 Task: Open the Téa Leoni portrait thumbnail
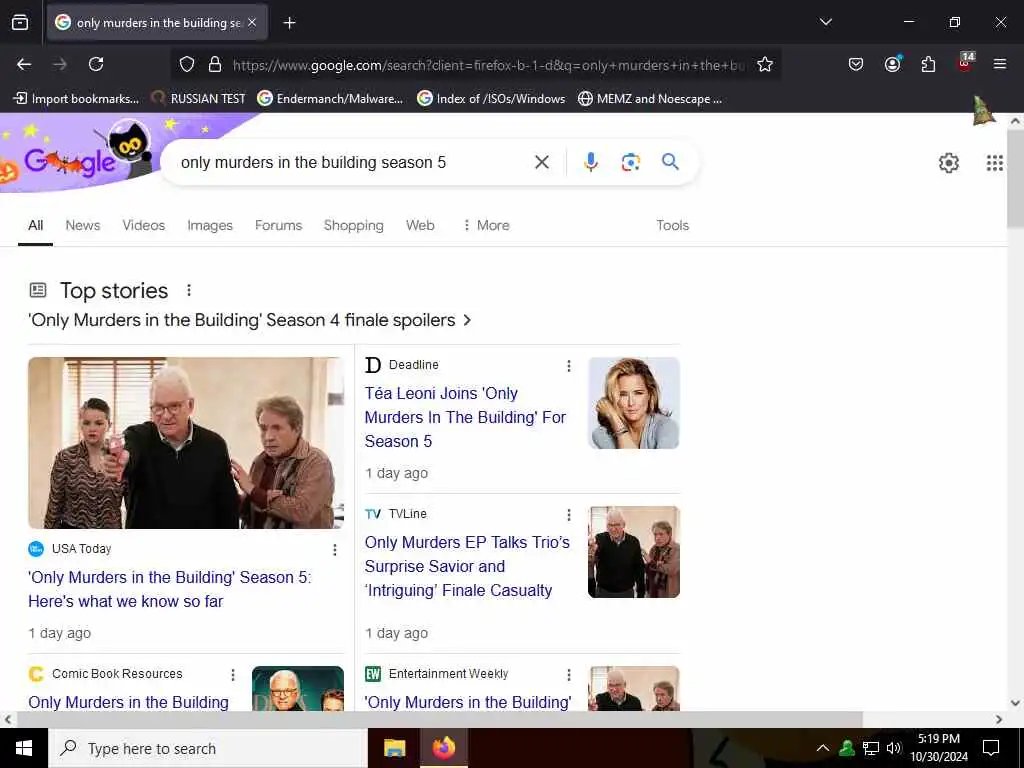633,403
